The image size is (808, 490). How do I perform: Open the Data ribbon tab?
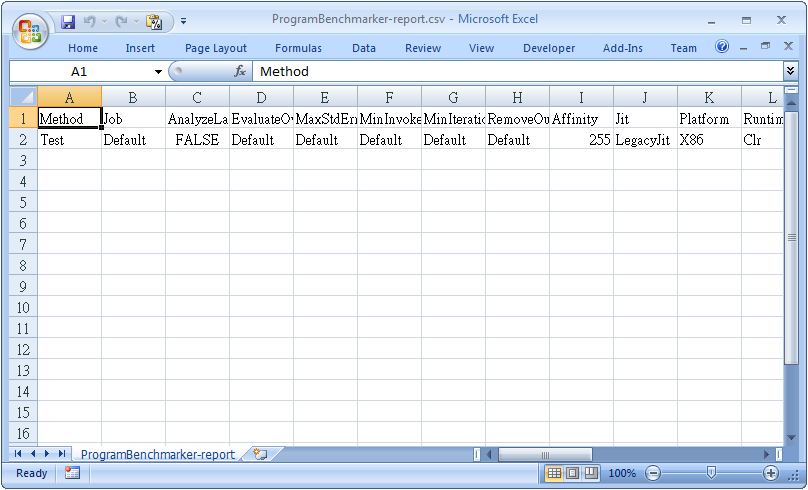363,48
